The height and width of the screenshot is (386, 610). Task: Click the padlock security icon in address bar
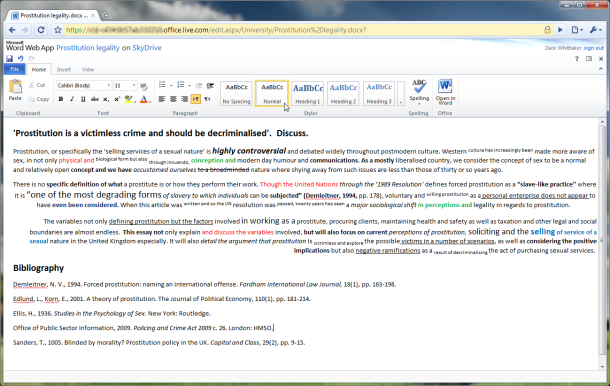click(x=547, y=30)
